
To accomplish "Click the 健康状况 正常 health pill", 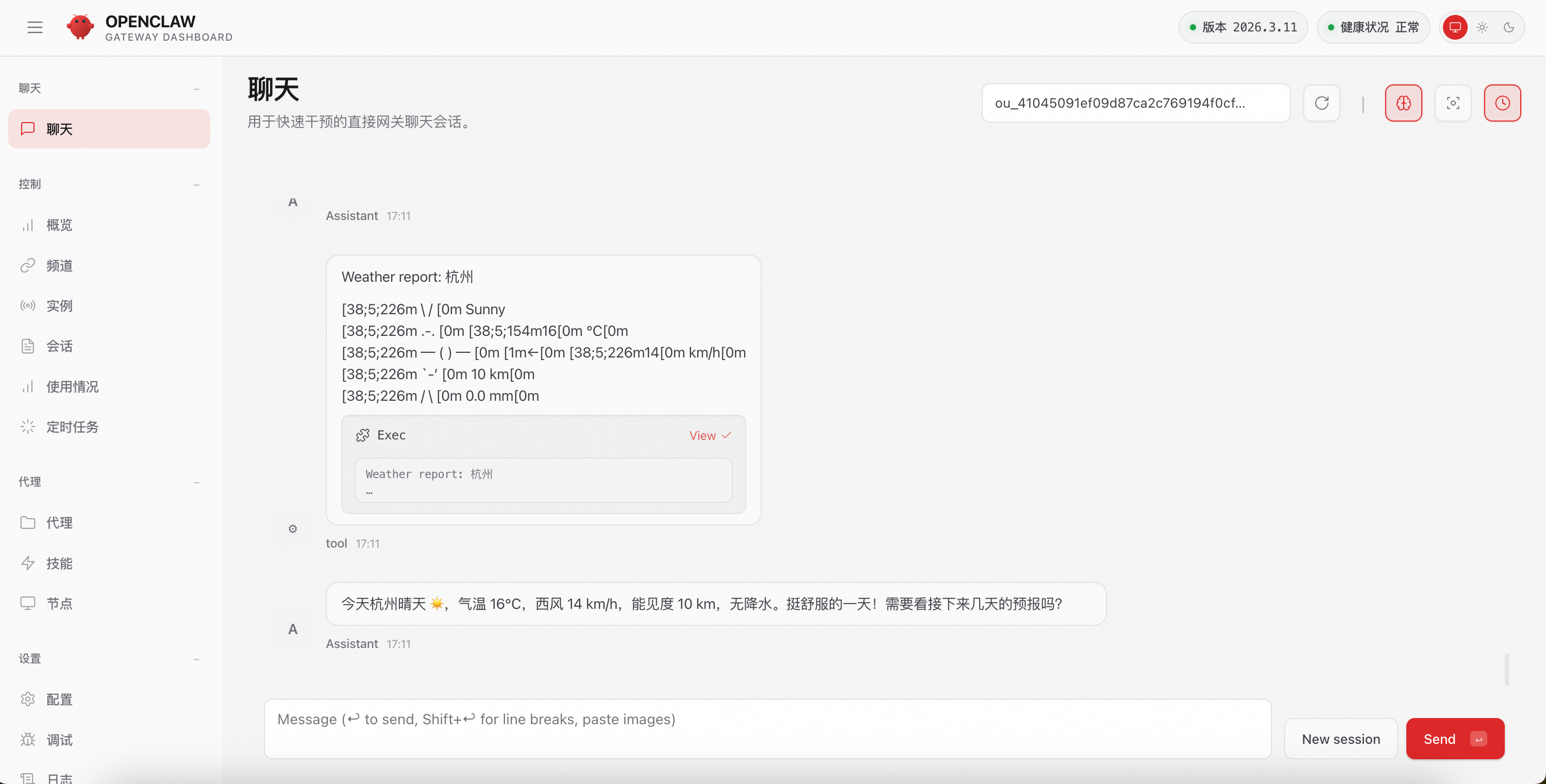I will click(1373, 27).
